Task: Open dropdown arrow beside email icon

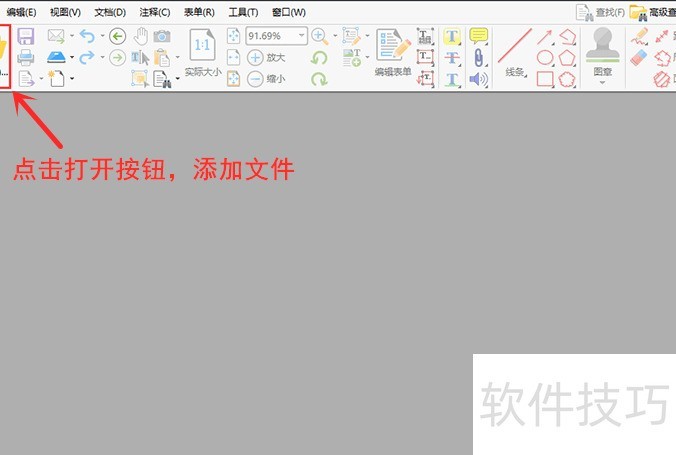Action: click(x=72, y=37)
